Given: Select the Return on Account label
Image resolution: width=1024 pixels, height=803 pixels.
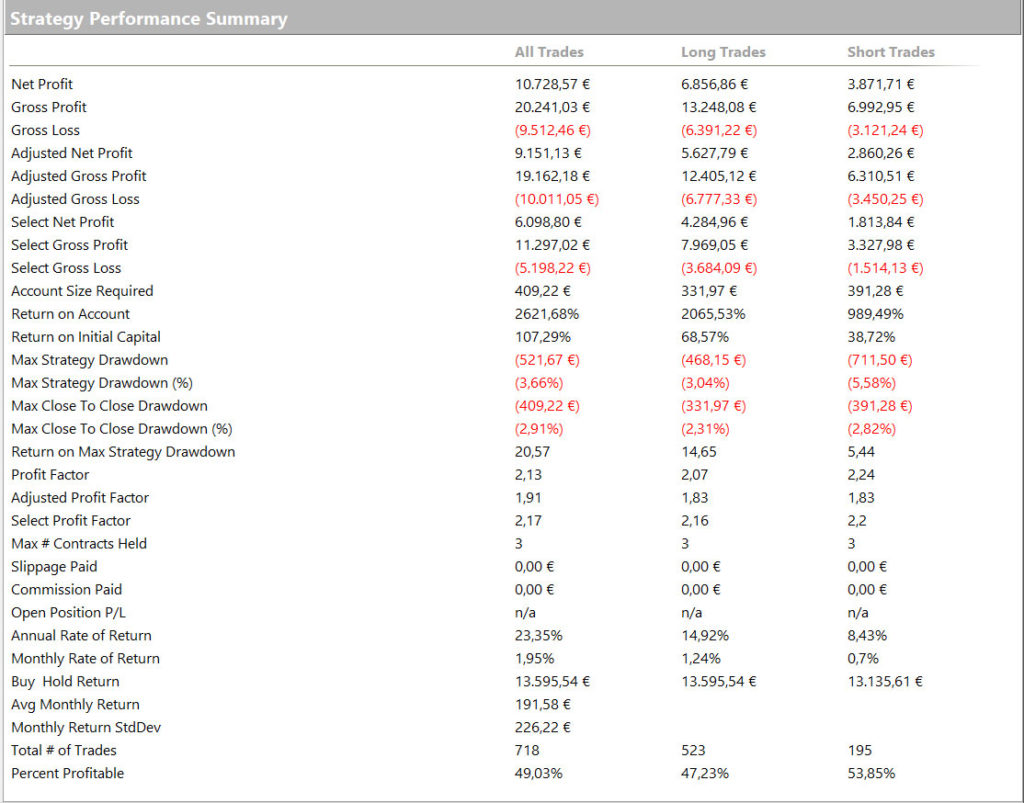Looking at the screenshot, I should point(71,314).
